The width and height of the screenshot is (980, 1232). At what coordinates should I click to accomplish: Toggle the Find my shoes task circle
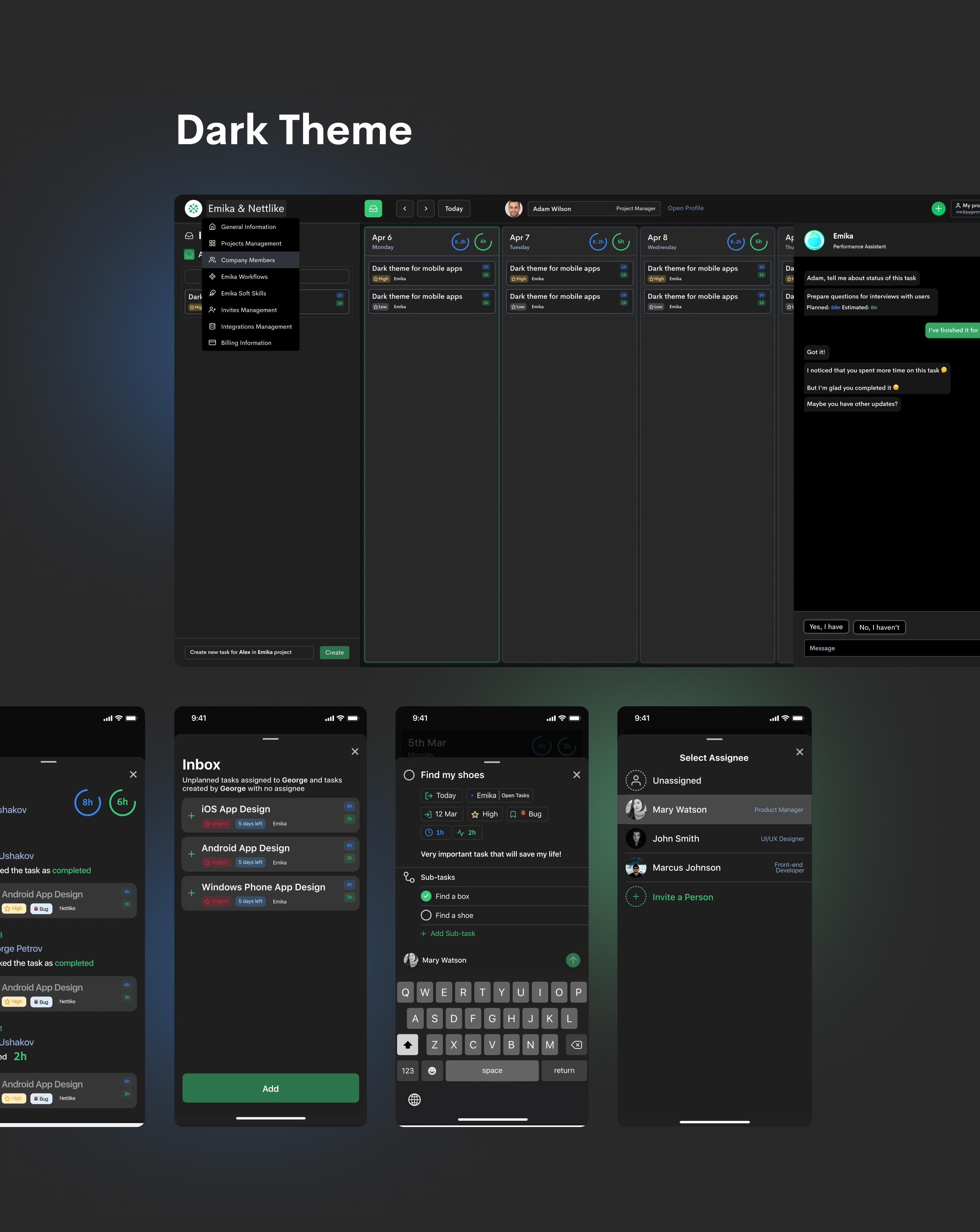point(409,775)
